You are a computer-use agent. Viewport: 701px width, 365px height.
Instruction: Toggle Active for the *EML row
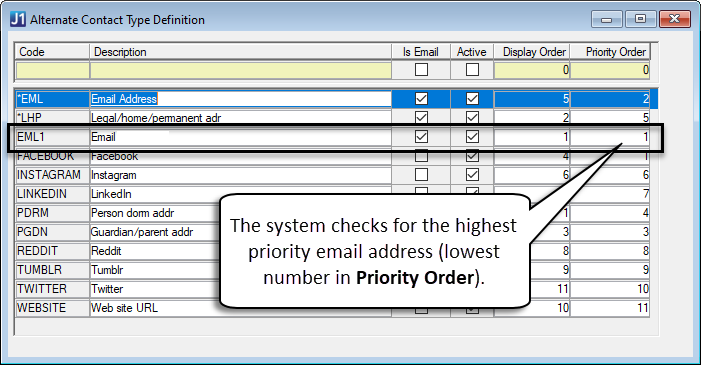coord(472,98)
